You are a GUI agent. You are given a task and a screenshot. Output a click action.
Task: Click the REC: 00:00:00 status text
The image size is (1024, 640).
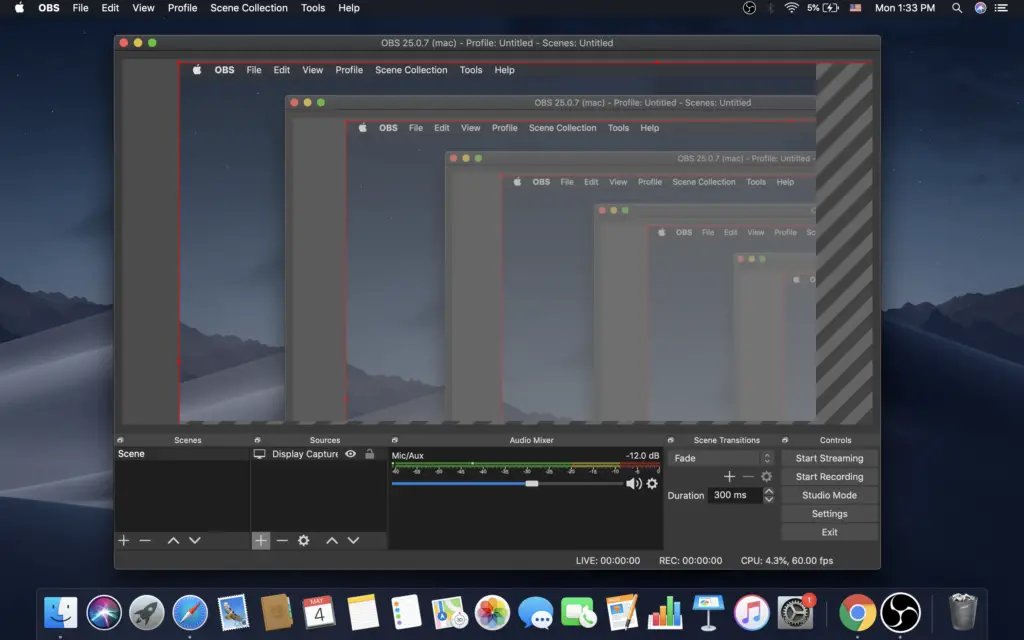pos(690,560)
